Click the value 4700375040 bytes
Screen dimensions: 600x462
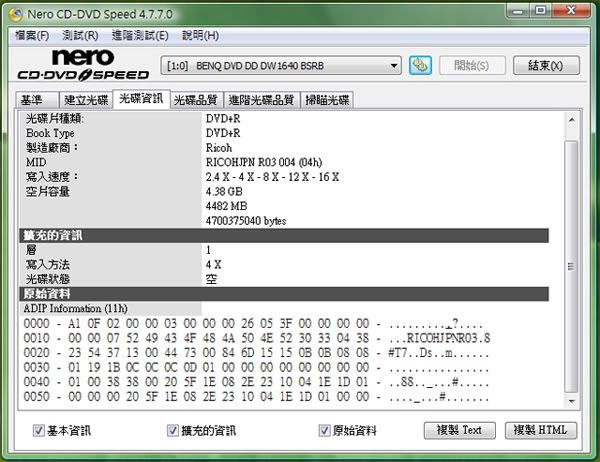click(246, 221)
